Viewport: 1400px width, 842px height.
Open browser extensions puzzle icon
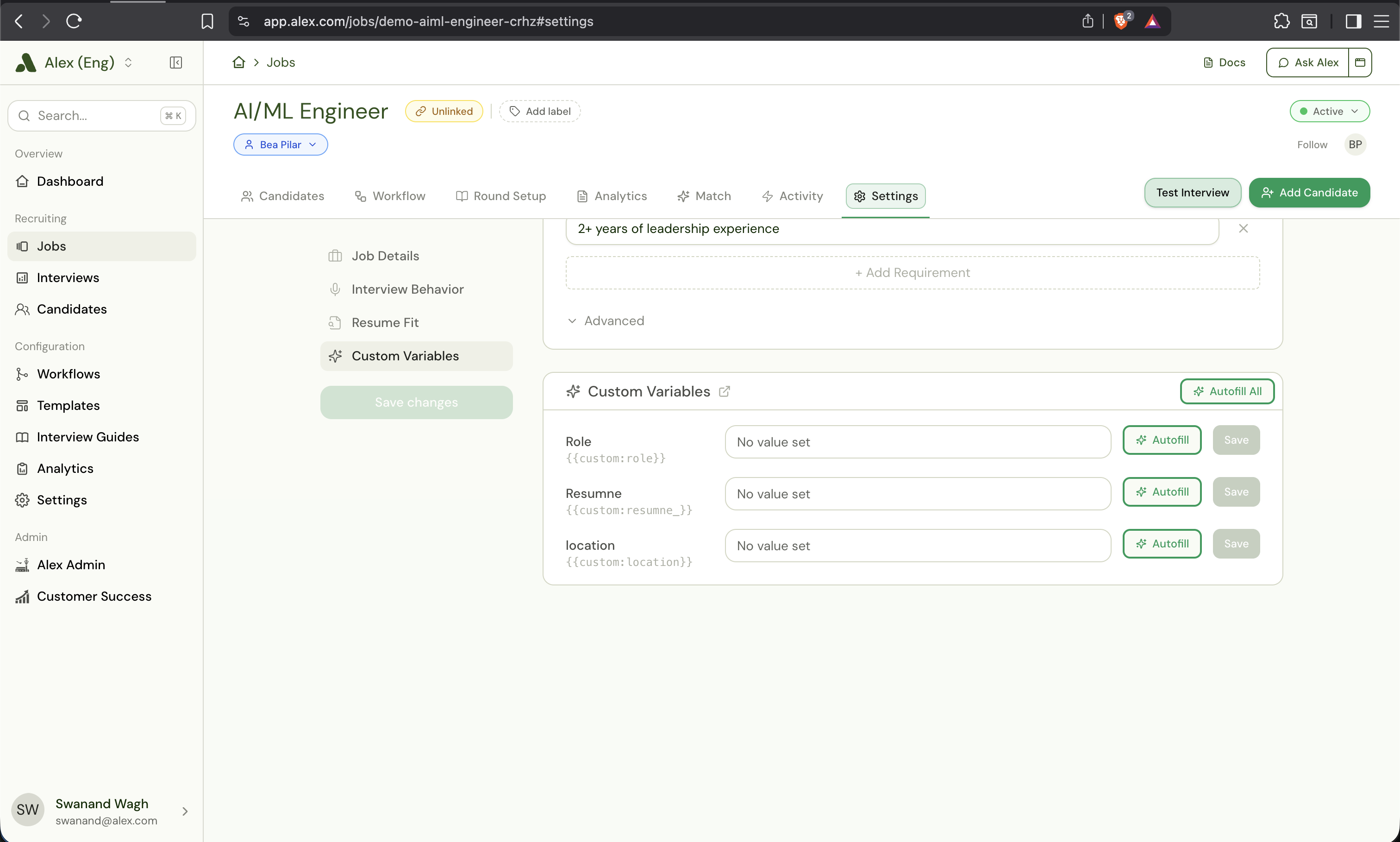1281,22
